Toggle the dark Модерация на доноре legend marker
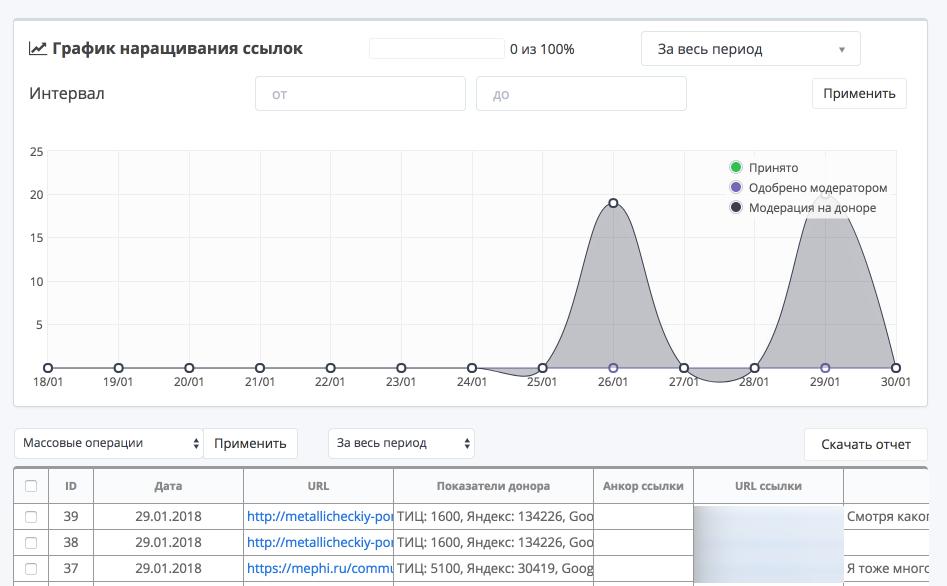Image resolution: width=947 pixels, height=586 pixels. (x=736, y=208)
